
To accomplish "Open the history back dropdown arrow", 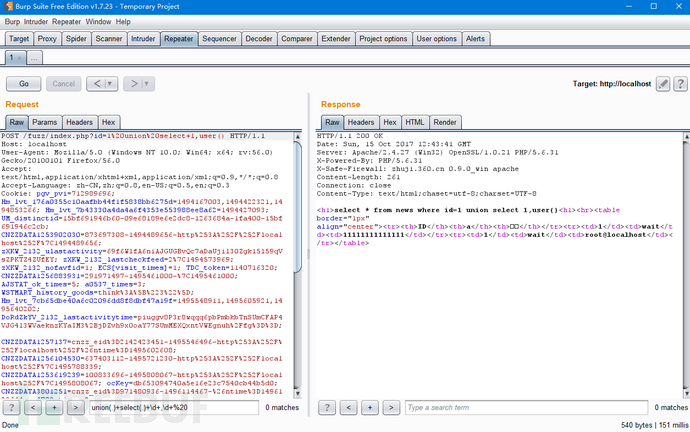I will tap(110, 84).
